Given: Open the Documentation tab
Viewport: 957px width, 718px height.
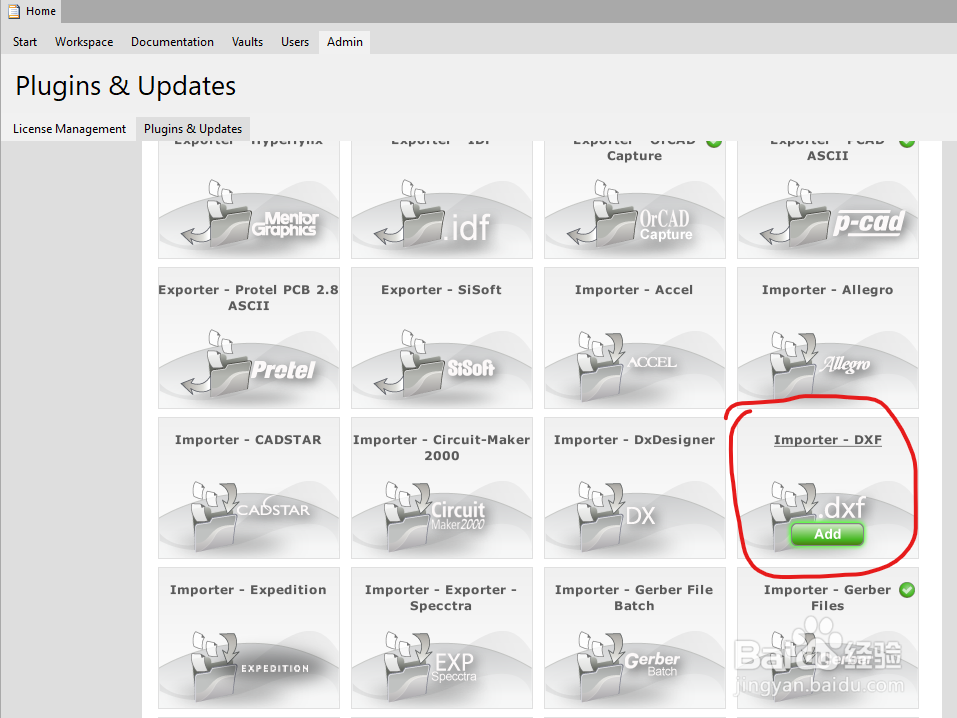Looking at the screenshot, I should 173,42.
